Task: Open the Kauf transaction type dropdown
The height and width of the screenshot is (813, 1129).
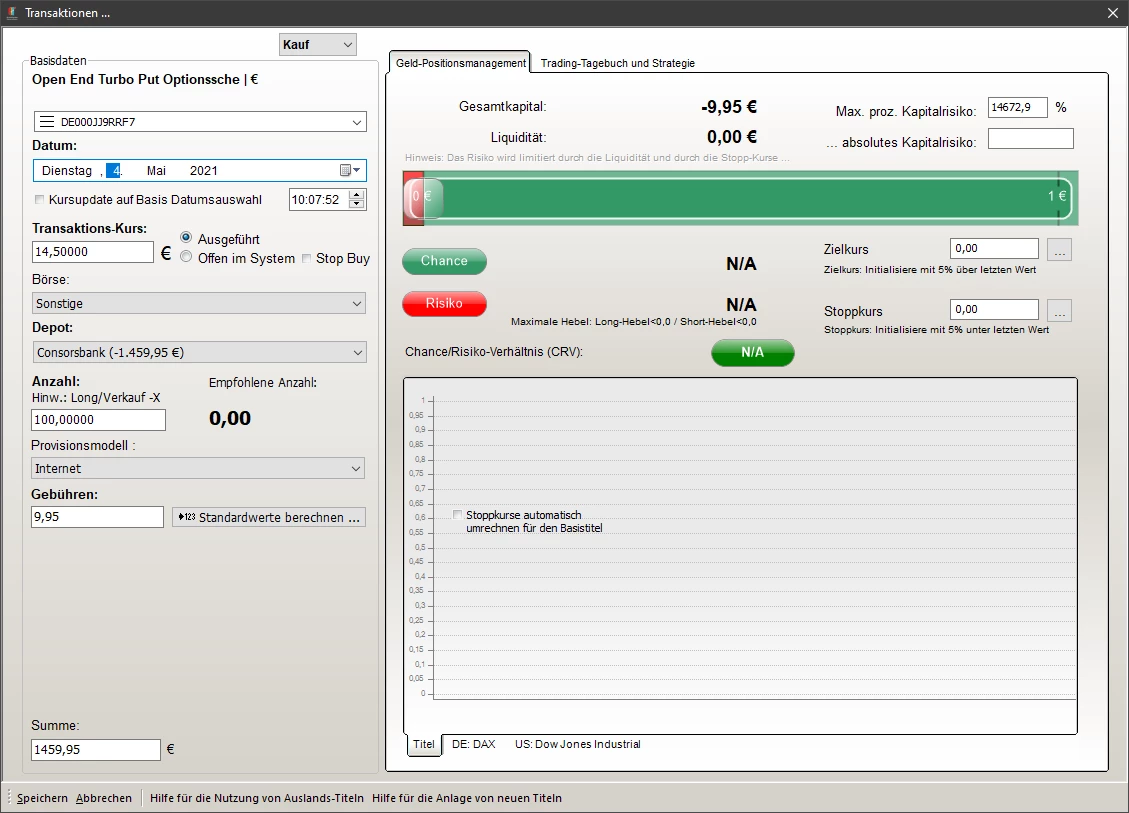Action: pyautogui.click(x=317, y=45)
